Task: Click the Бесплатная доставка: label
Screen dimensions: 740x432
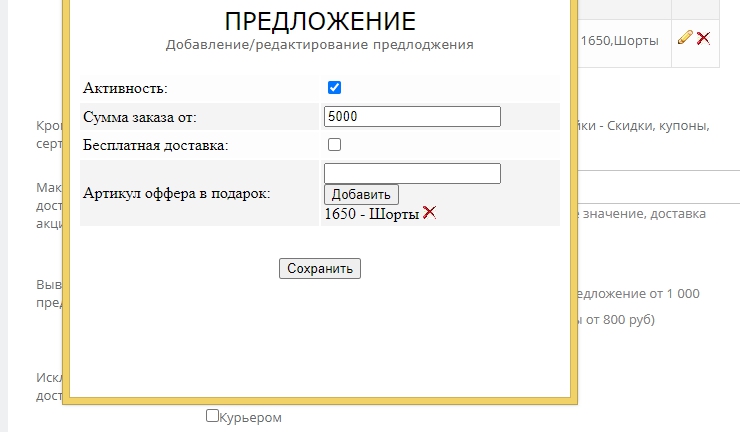Action: [x=156, y=145]
